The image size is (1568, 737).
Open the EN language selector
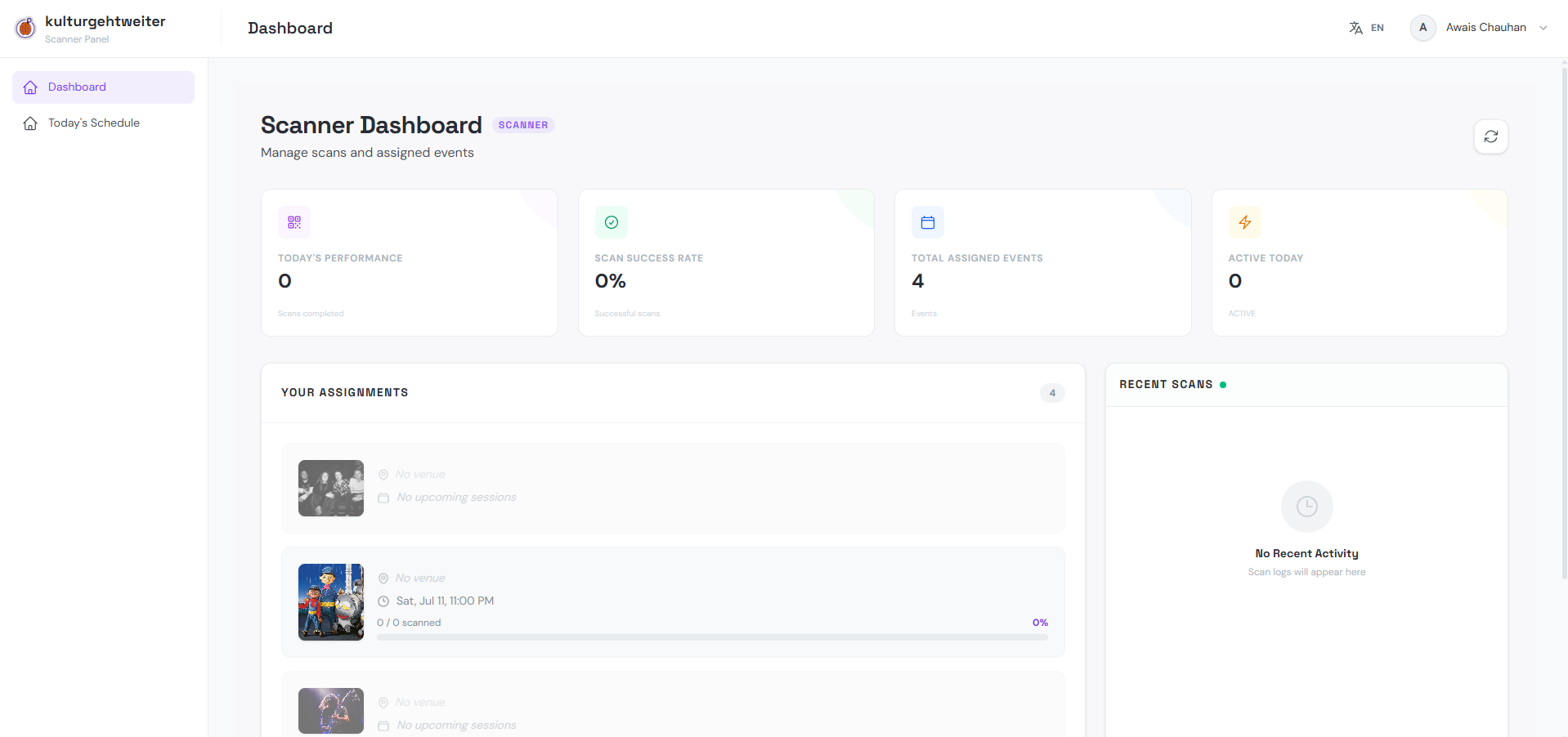[x=1367, y=28]
